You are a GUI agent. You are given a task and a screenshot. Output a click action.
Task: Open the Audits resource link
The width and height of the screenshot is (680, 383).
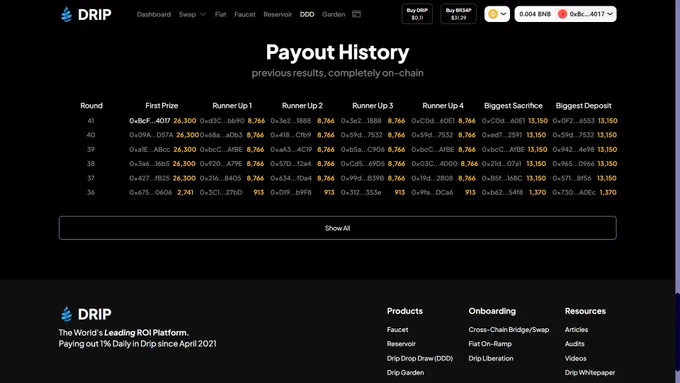pos(575,344)
